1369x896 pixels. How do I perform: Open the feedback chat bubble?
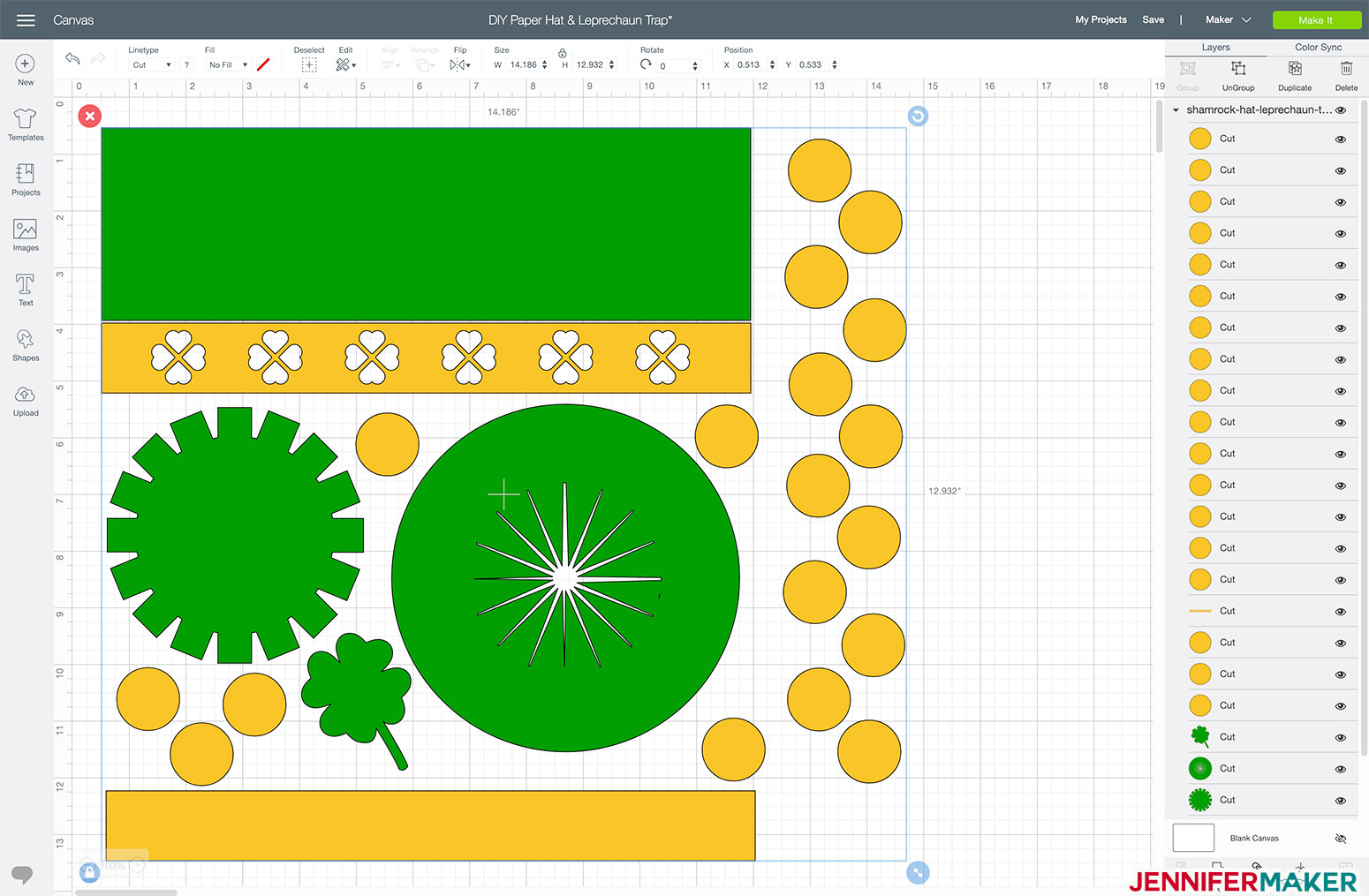(x=22, y=874)
